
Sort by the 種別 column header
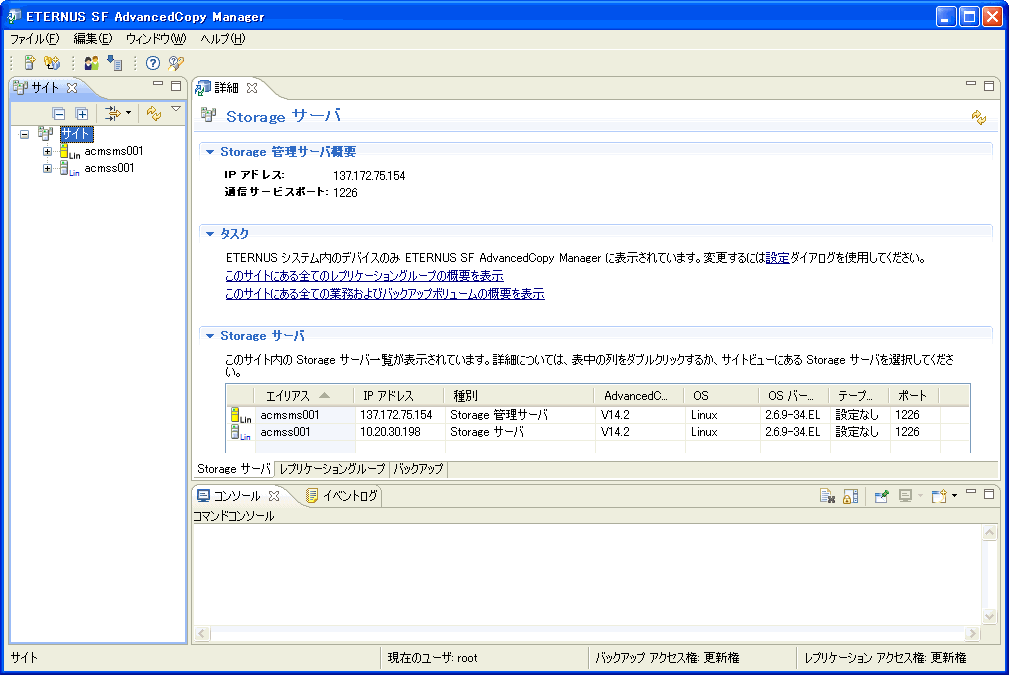coord(519,396)
